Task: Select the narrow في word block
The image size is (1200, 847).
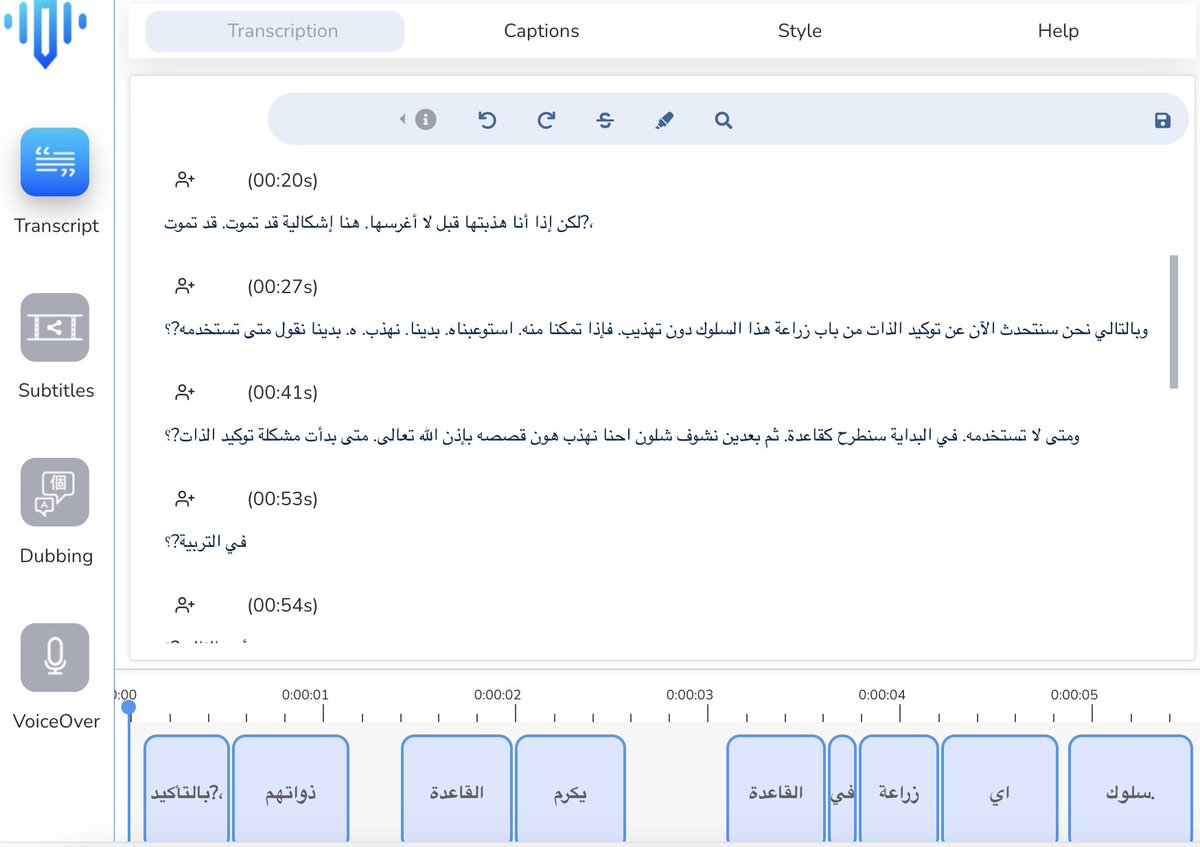Action: pyautogui.click(x=843, y=790)
